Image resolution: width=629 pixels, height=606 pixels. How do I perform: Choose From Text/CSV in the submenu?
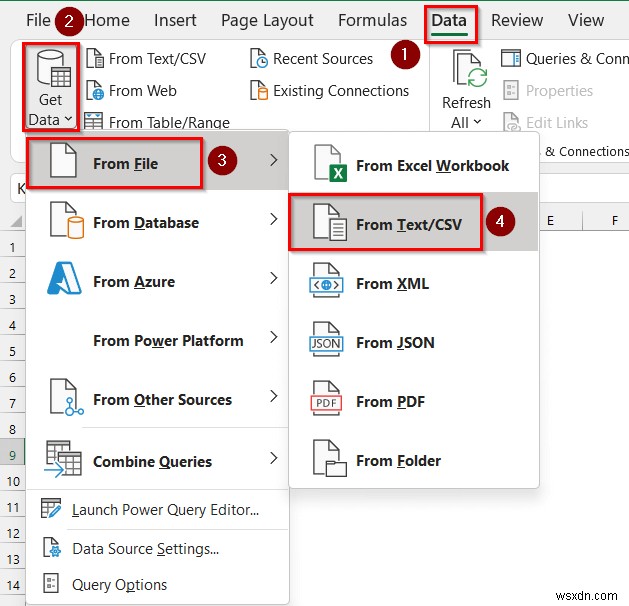(x=414, y=221)
